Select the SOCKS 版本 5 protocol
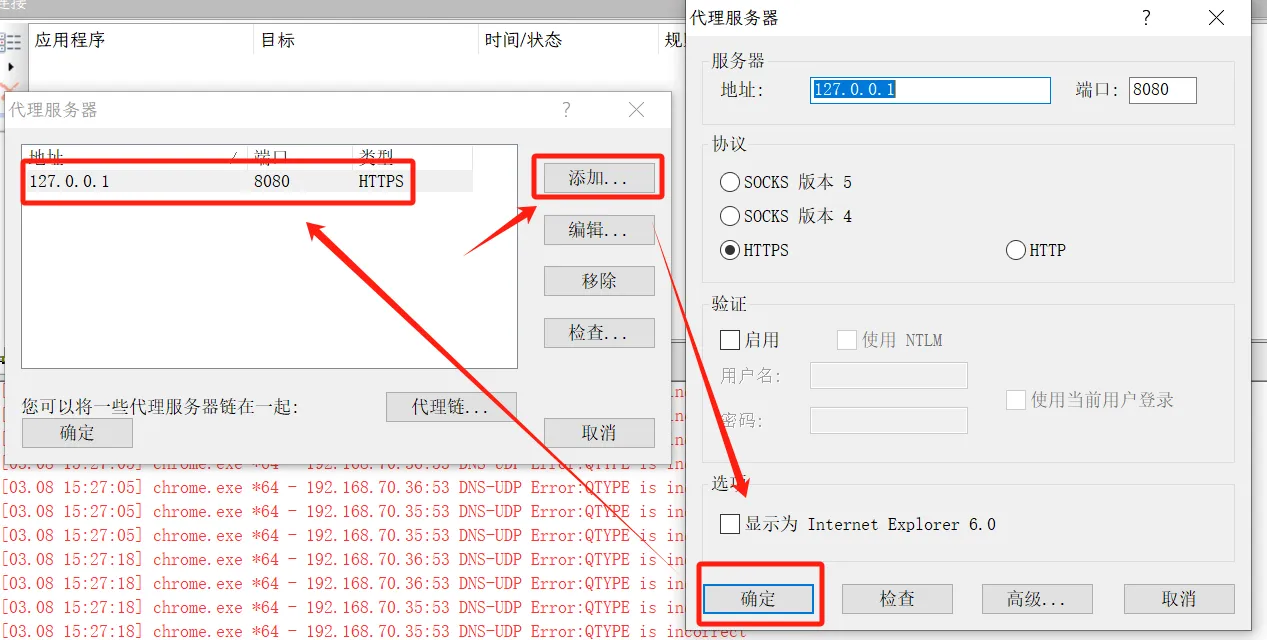This screenshot has height=640, width=1267. pos(729,182)
